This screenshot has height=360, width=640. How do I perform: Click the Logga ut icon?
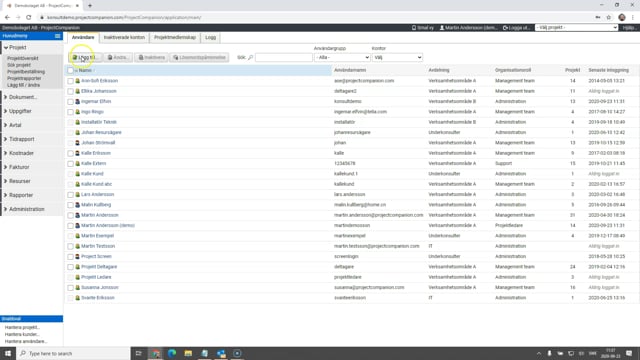tap(505, 28)
